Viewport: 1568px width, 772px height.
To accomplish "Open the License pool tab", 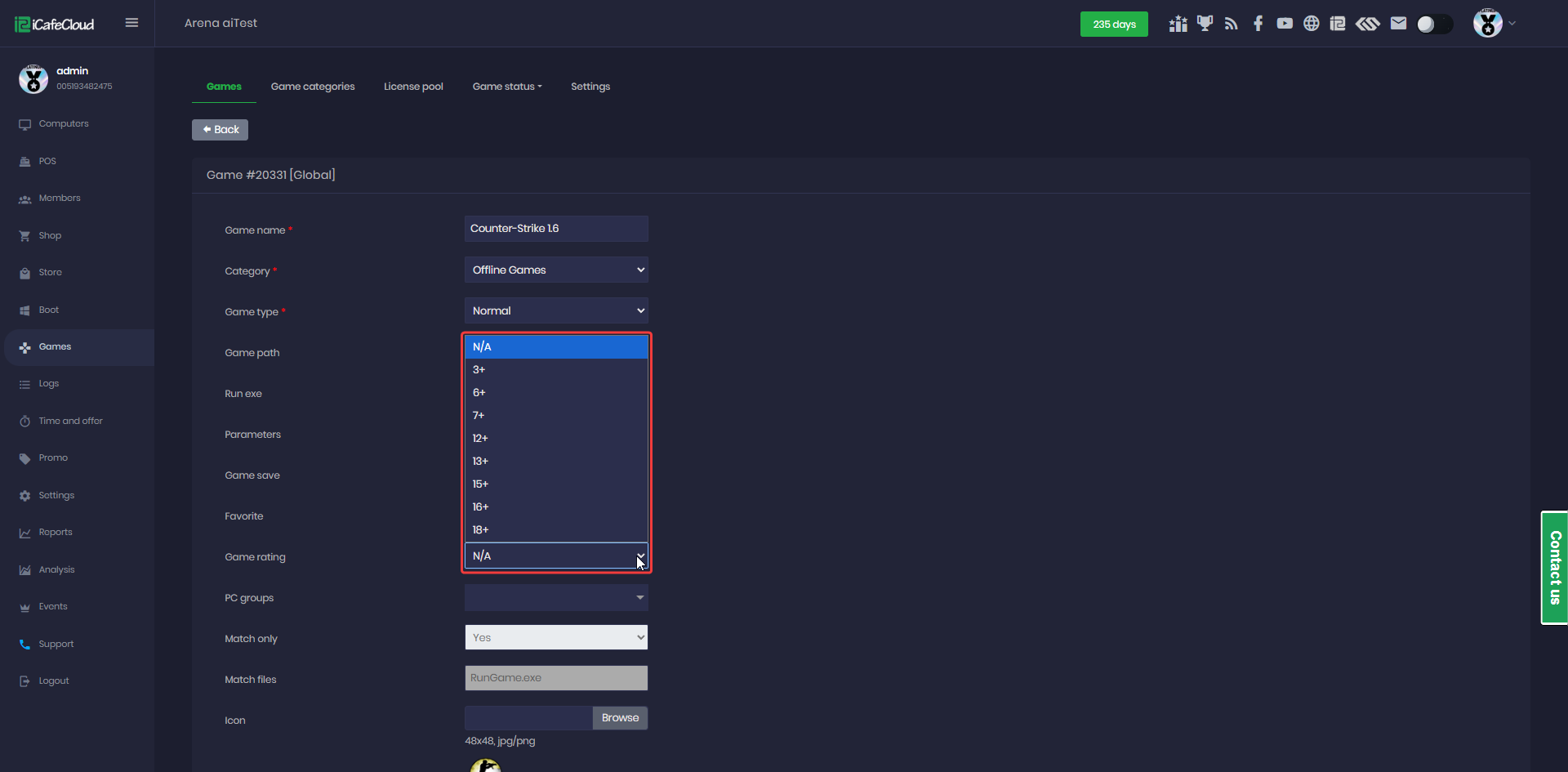I will [413, 87].
